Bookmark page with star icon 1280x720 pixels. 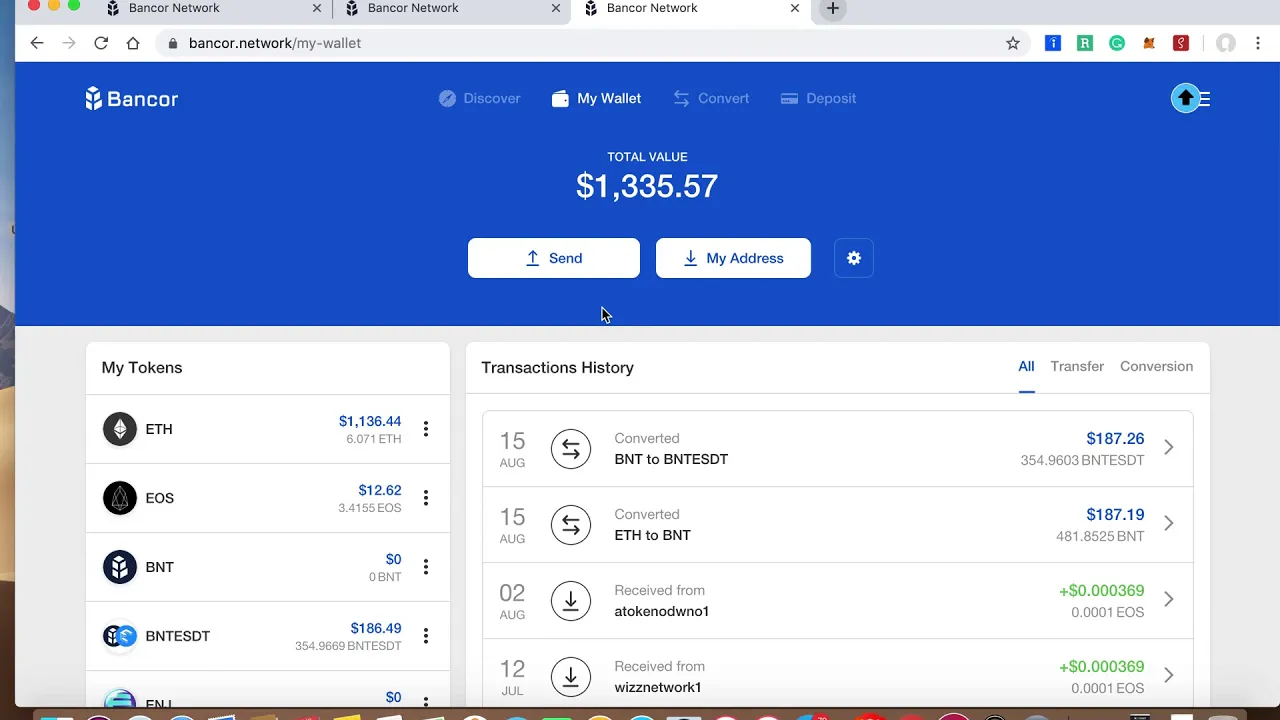[1013, 43]
